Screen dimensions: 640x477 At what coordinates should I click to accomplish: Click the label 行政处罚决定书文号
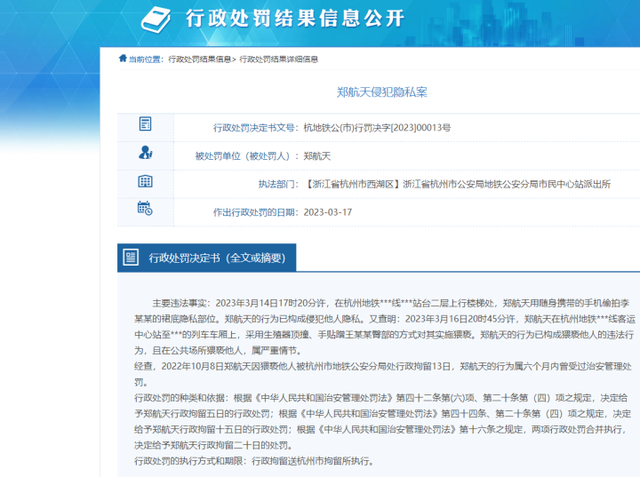click(256, 128)
